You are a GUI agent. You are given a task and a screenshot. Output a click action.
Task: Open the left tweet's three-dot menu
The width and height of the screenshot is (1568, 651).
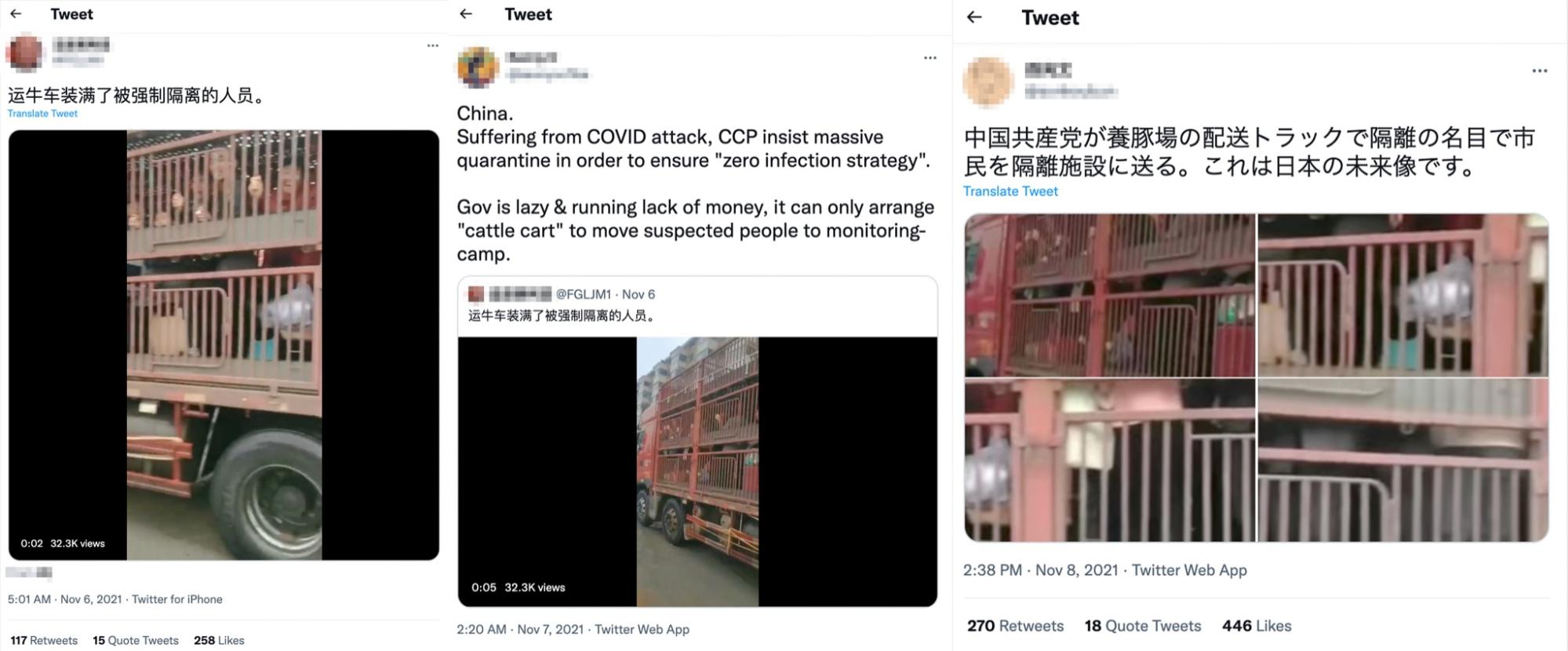[x=432, y=45]
